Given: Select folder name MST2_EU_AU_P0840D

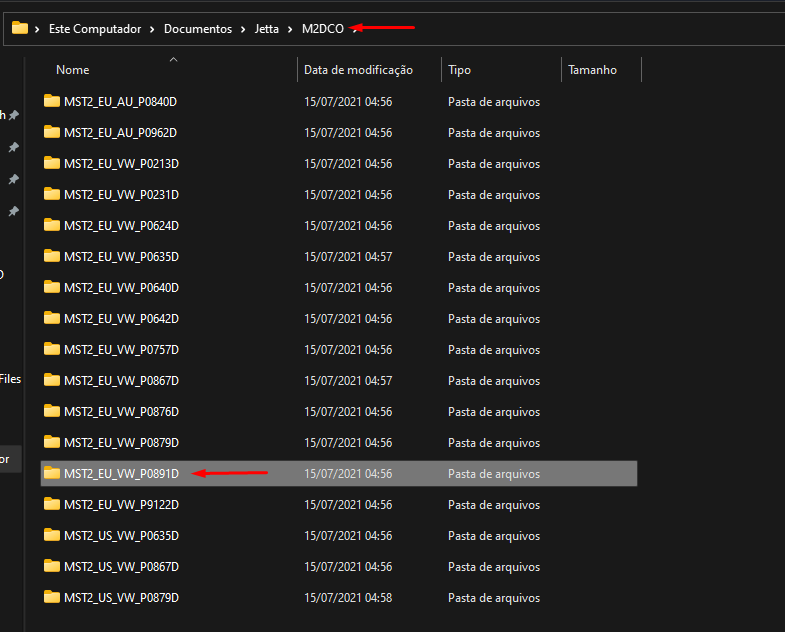Looking at the screenshot, I should coord(120,102).
